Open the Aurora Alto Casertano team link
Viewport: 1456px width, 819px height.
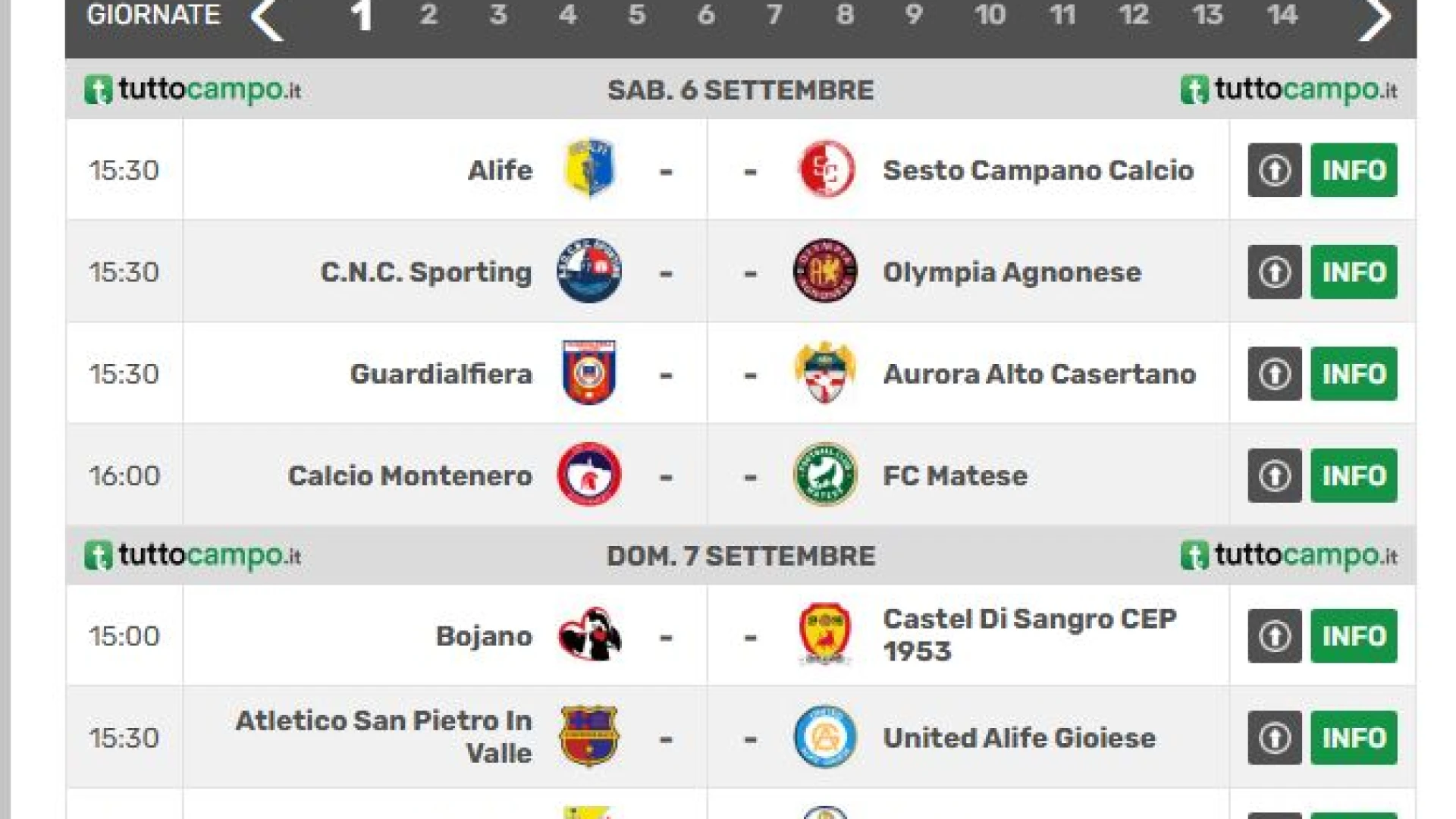point(1039,374)
